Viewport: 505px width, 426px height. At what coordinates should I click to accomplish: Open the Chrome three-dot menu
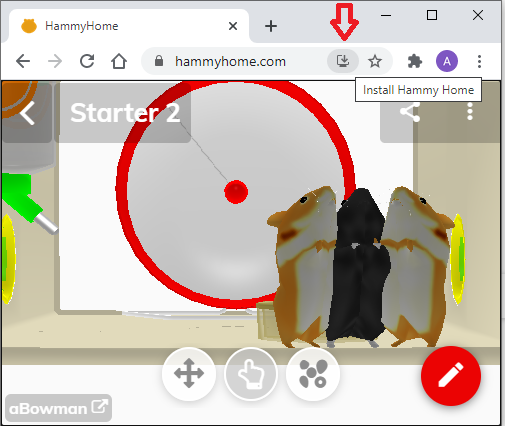pos(479,61)
